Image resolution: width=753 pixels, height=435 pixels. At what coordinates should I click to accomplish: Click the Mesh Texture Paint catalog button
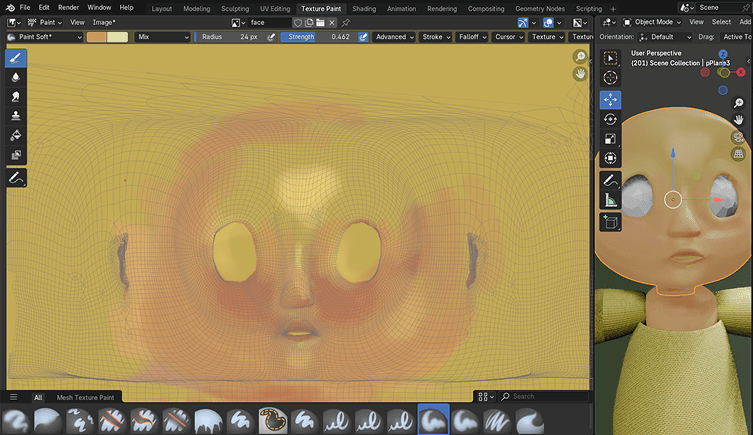coord(85,397)
